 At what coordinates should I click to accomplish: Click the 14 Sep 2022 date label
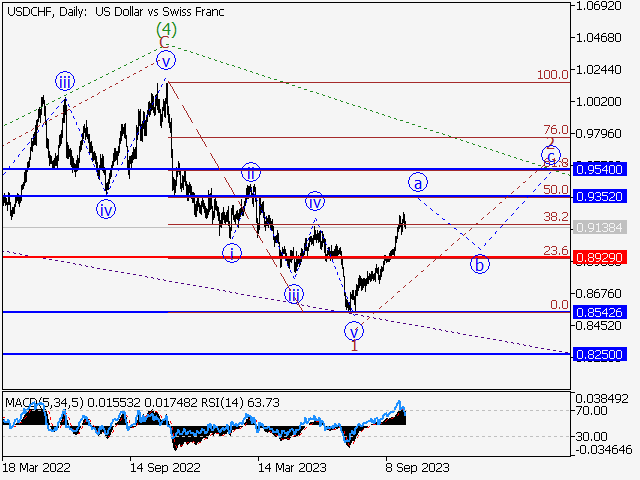[165, 467]
